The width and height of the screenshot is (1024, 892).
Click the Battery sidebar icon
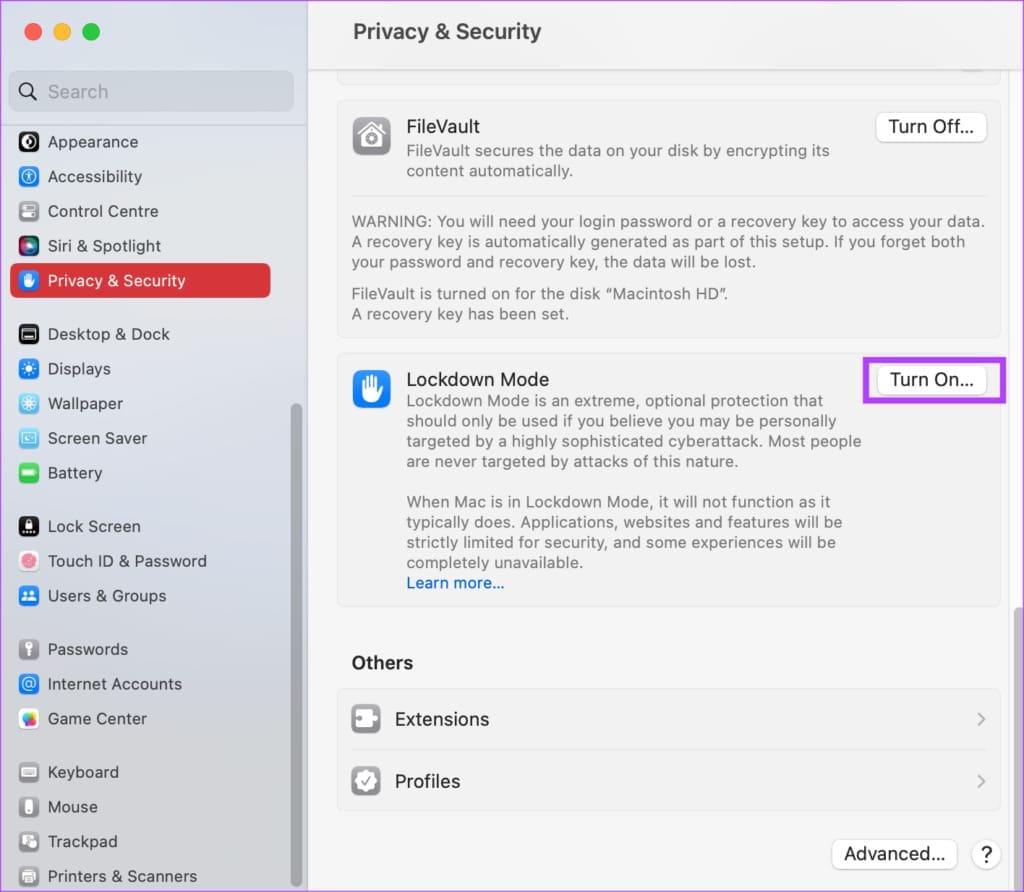click(29, 473)
